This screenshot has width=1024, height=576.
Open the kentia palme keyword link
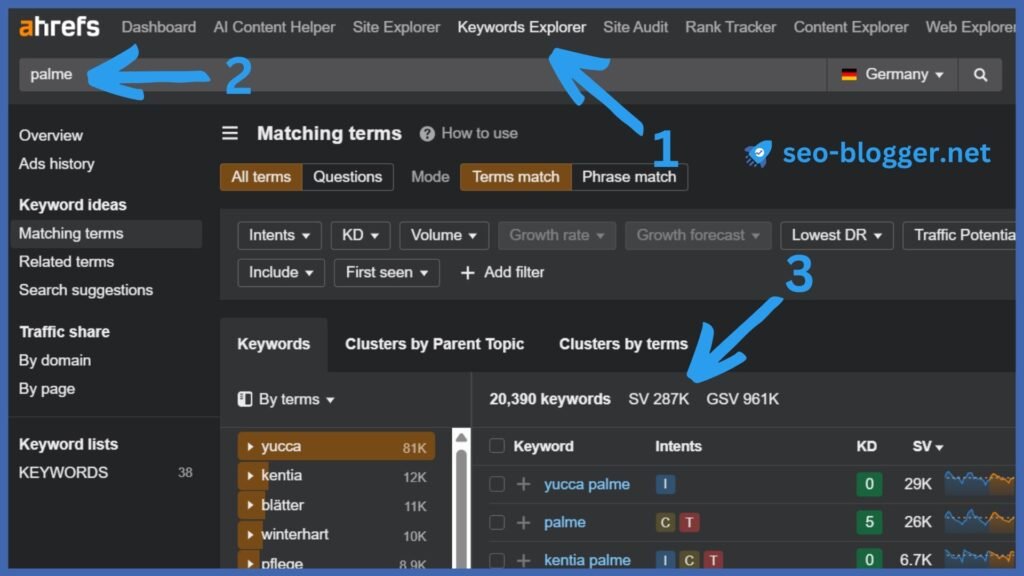click(x=587, y=560)
